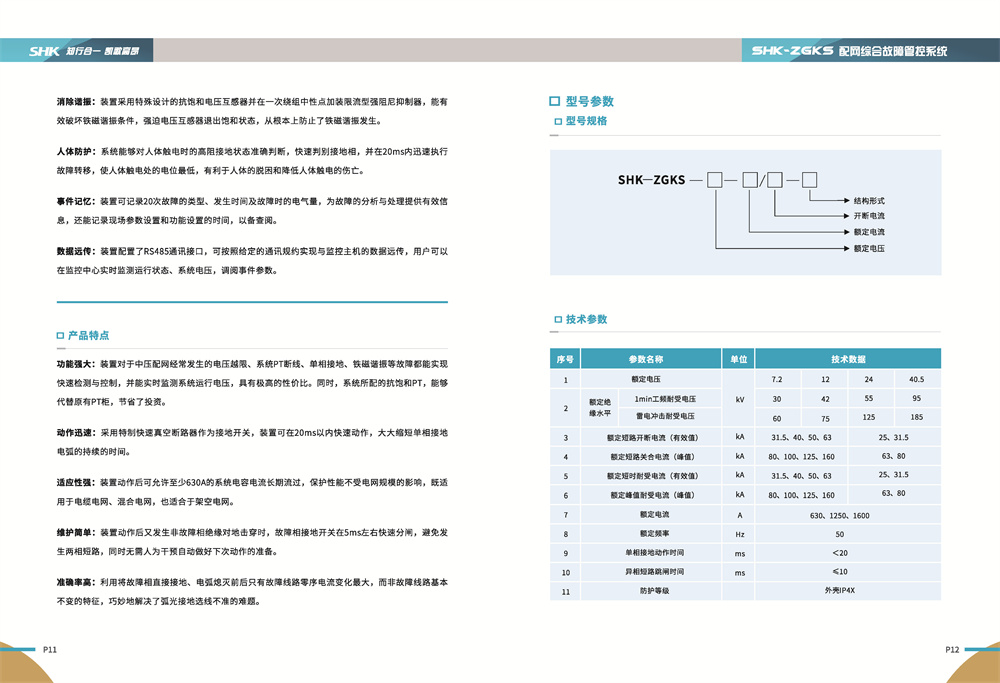Screen dimensions: 1000x683
Task: Click the "185" lightning impulse value
Action: [916, 417]
